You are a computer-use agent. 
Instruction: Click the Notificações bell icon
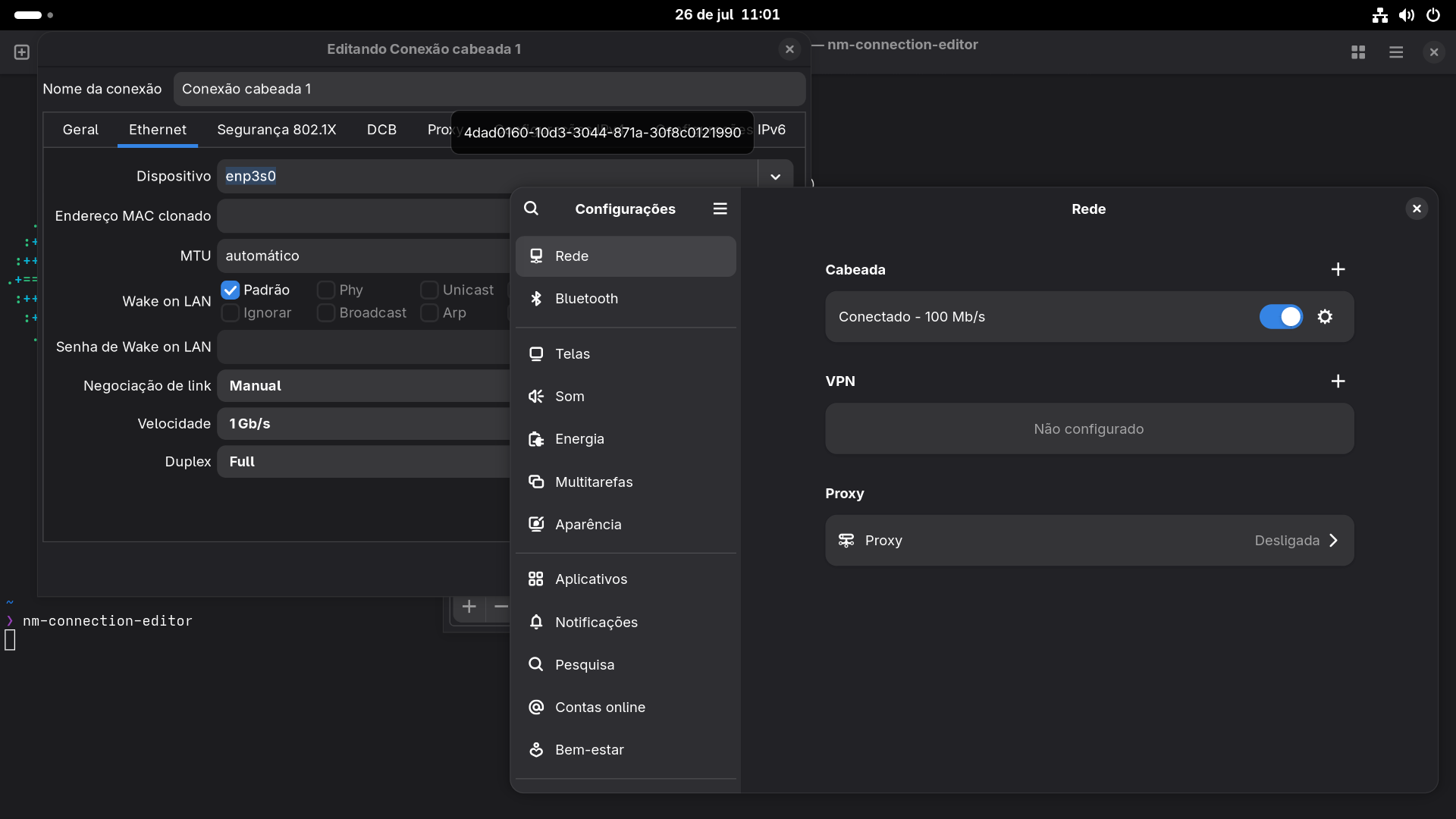coord(536,623)
